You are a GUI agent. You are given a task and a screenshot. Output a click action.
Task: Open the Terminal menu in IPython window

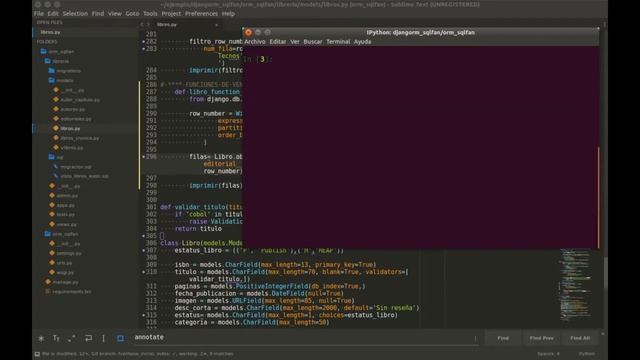coord(338,42)
